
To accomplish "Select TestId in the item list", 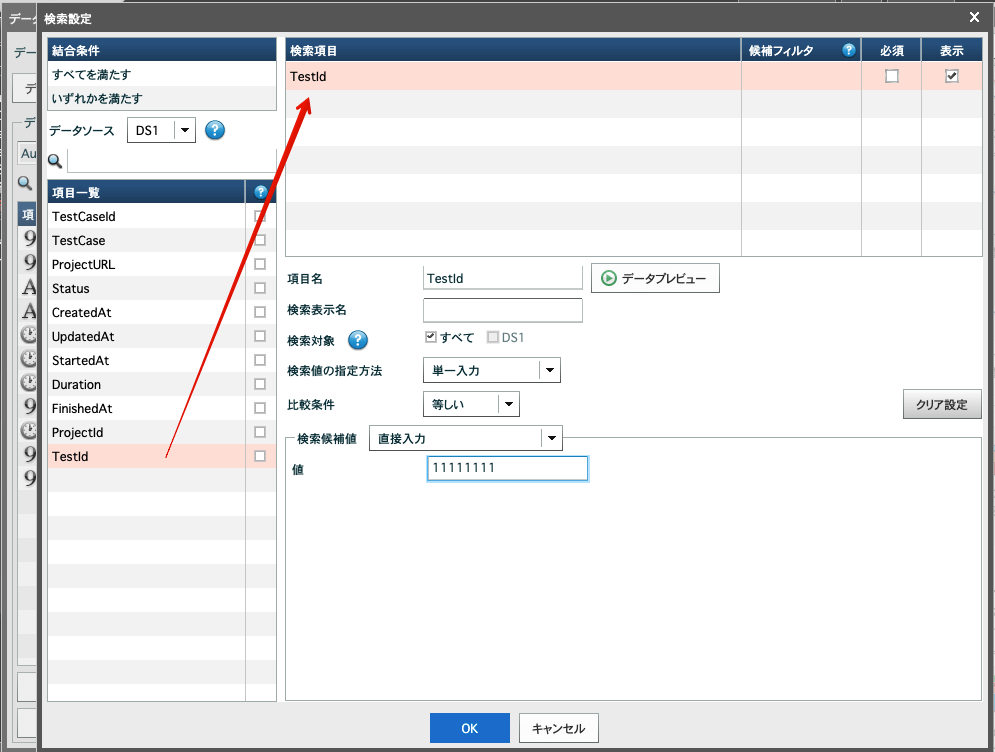I will pos(146,456).
